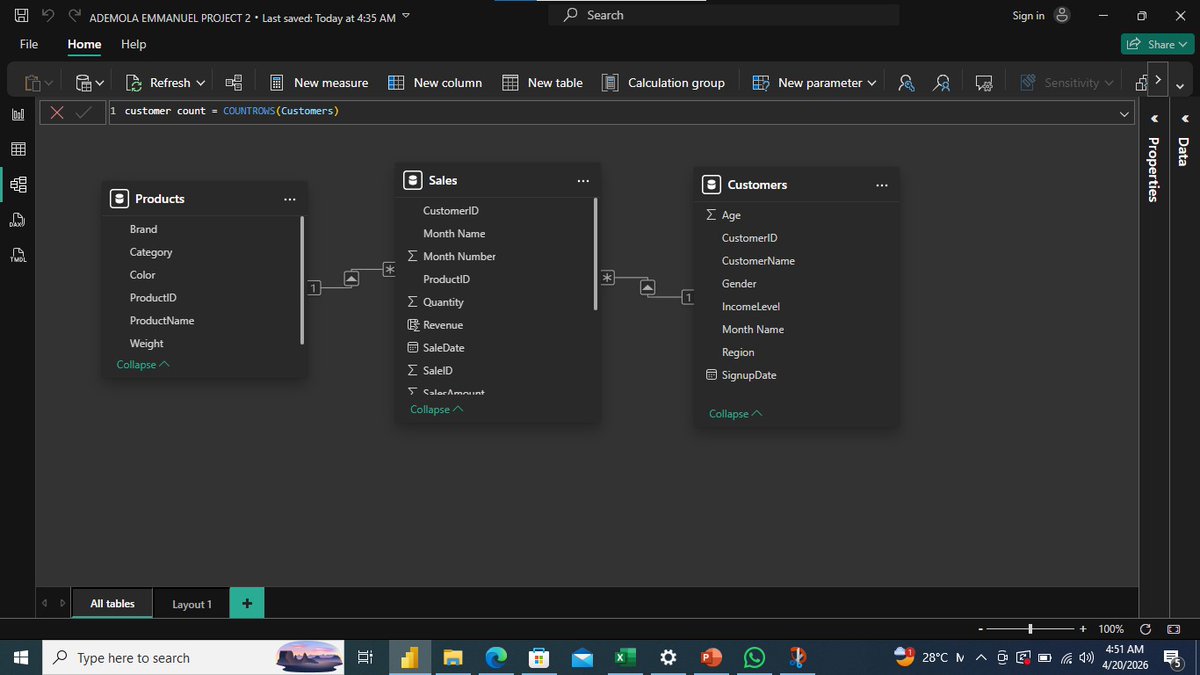The image size is (1200, 675).
Task: Open the File menu
Action: [29, 44]
